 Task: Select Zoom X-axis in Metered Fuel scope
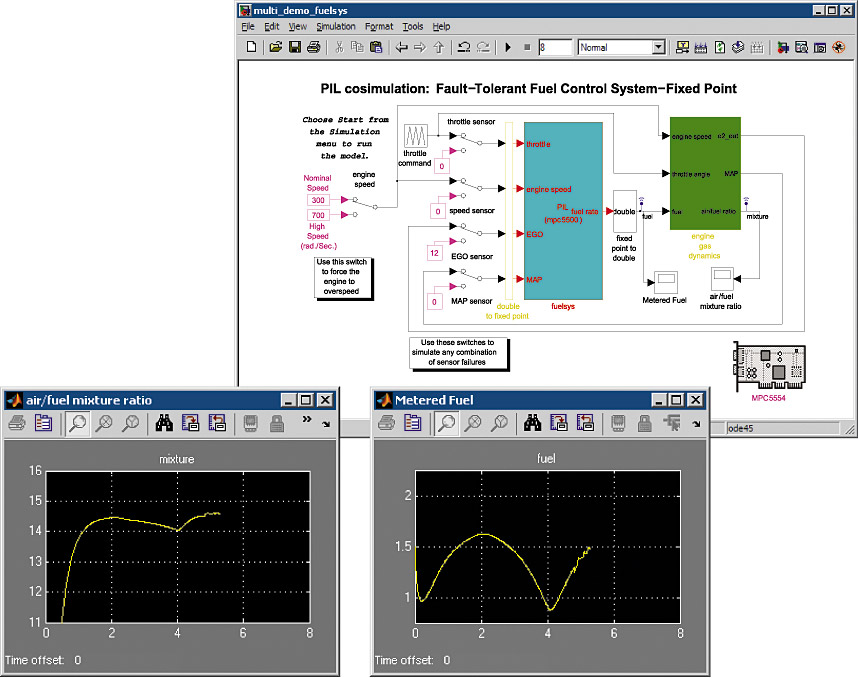473,424
